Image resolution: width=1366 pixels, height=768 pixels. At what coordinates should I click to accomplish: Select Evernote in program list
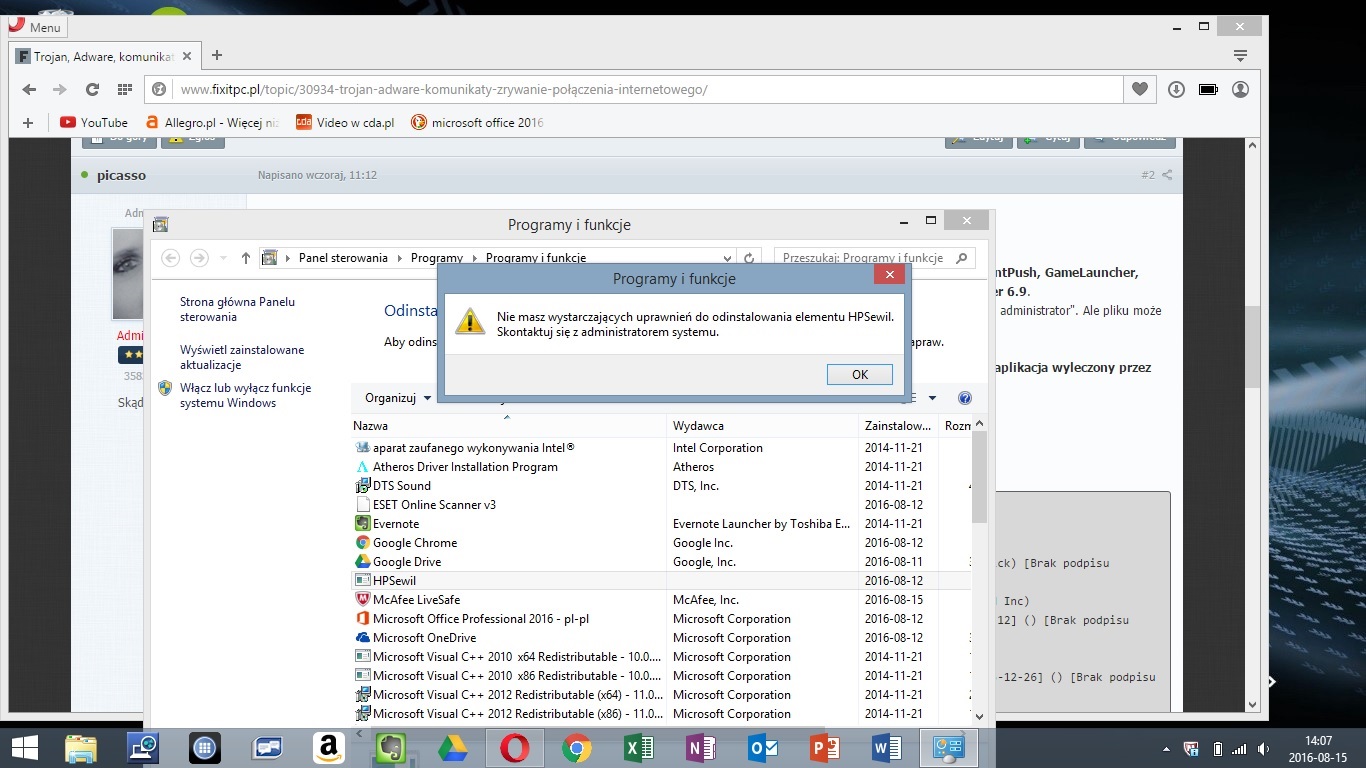click(661, 523)
